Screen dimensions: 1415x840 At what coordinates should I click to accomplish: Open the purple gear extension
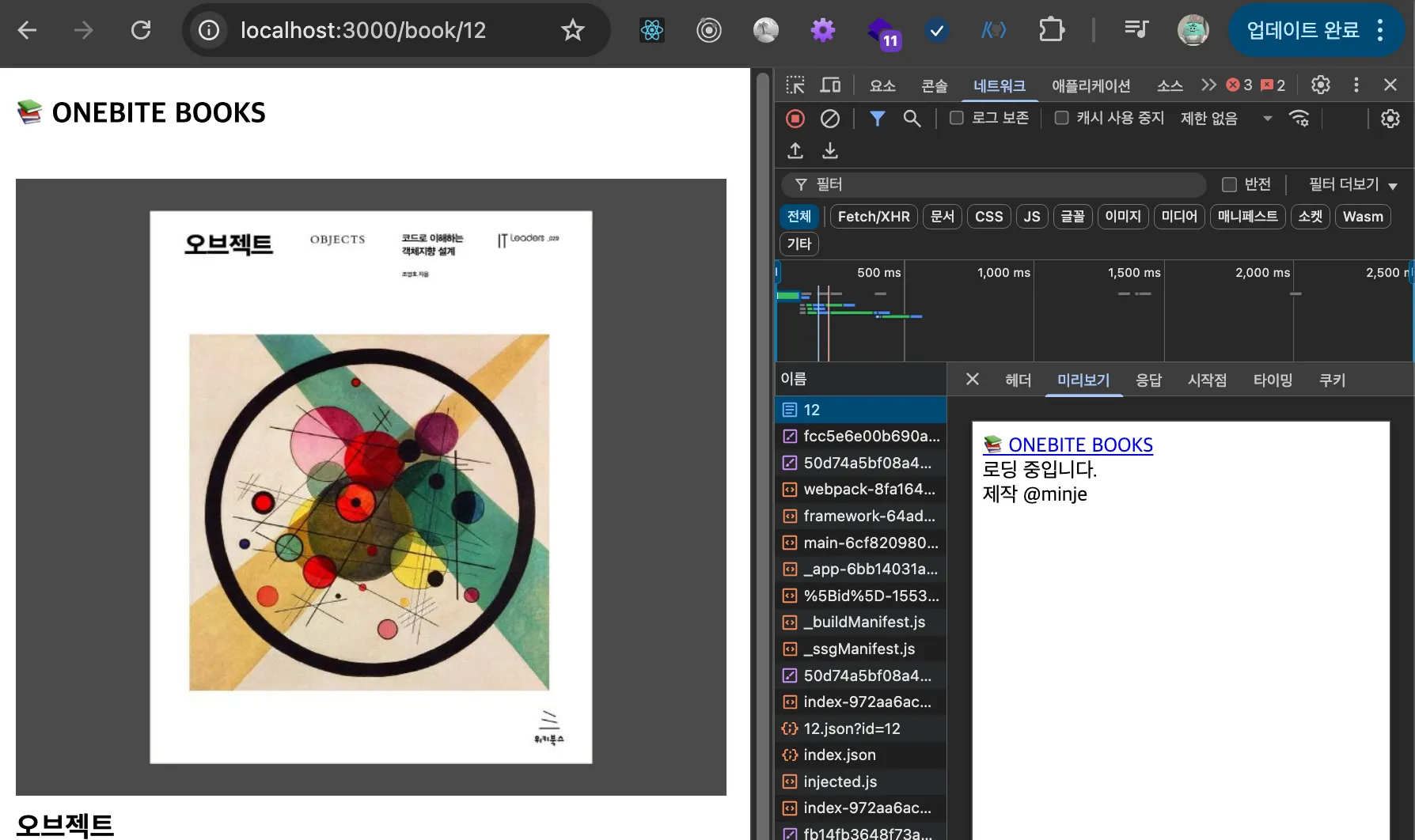click(823, 30)
